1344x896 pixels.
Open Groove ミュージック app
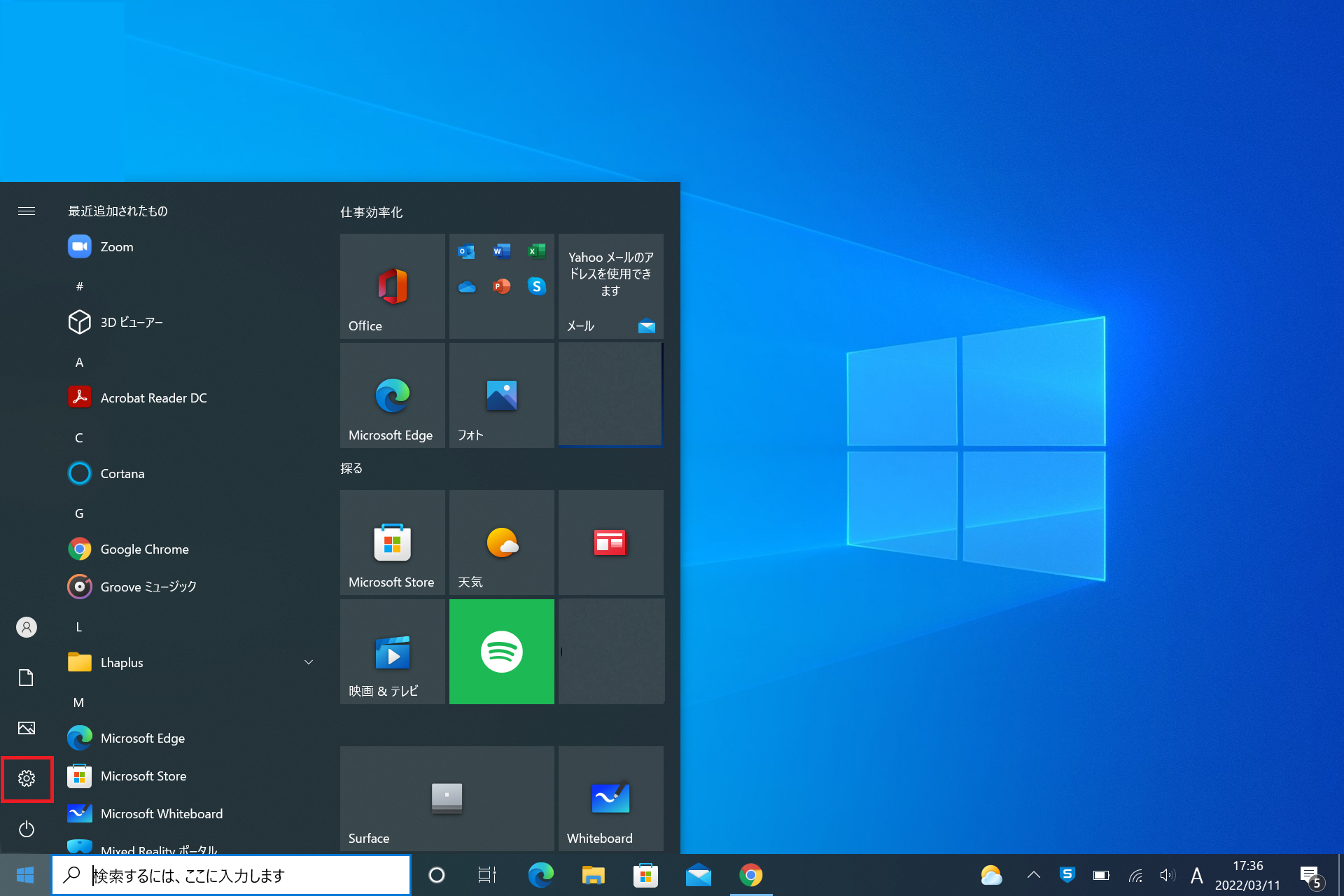point(189,587)
